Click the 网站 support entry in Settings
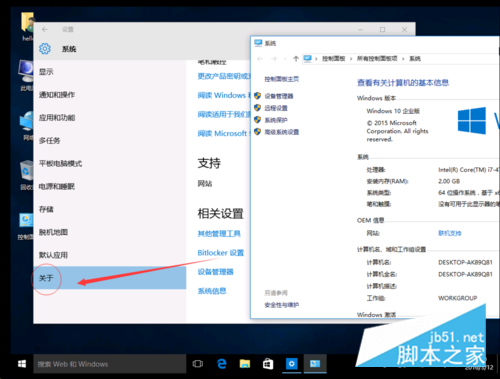Screen dimensions: 500x379 click(x=205, y=183)
